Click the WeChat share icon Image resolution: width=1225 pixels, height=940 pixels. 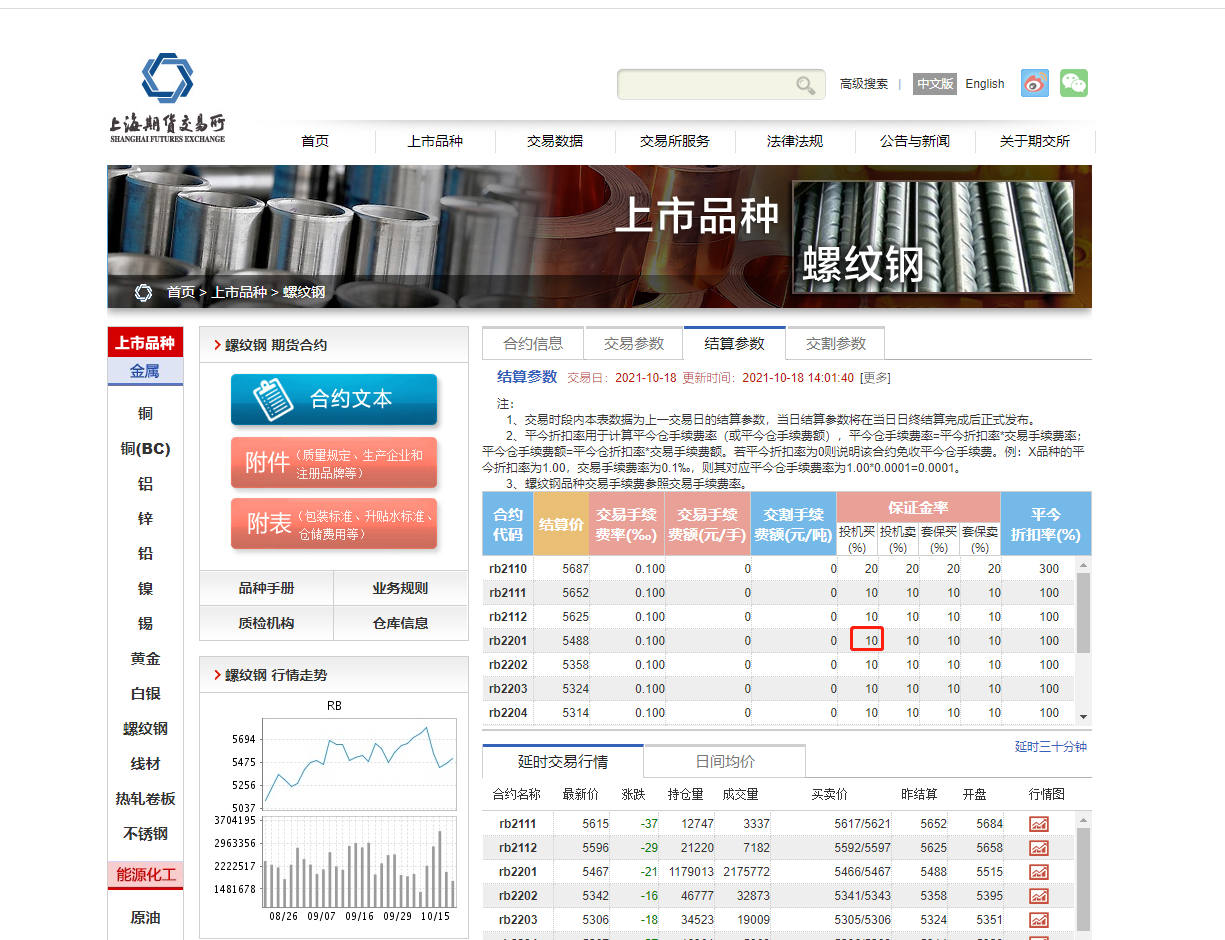[1073, 84]
